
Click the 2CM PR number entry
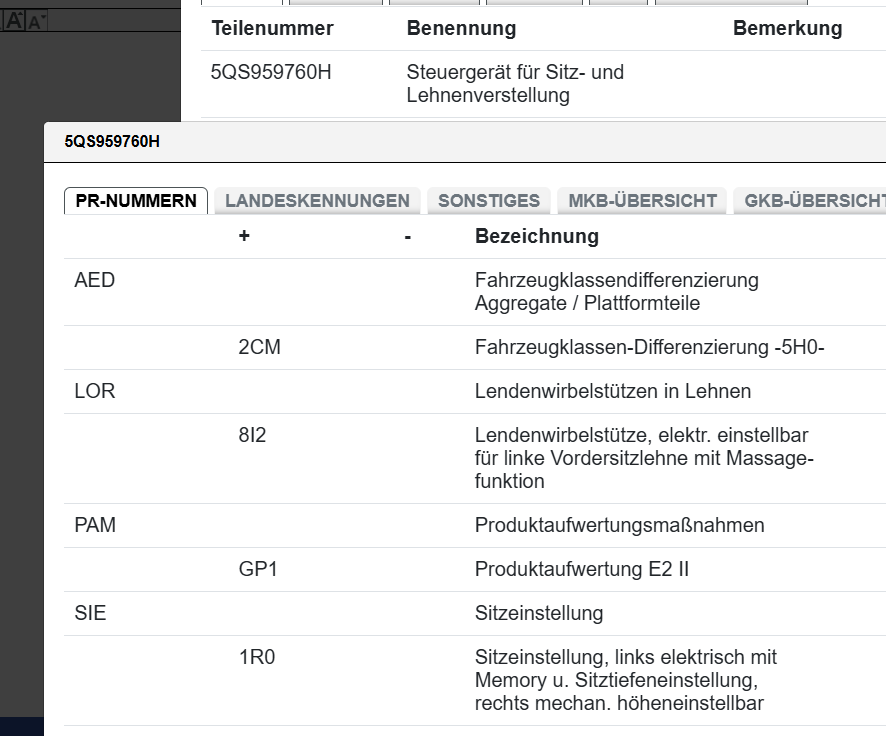tap(258, 347)
